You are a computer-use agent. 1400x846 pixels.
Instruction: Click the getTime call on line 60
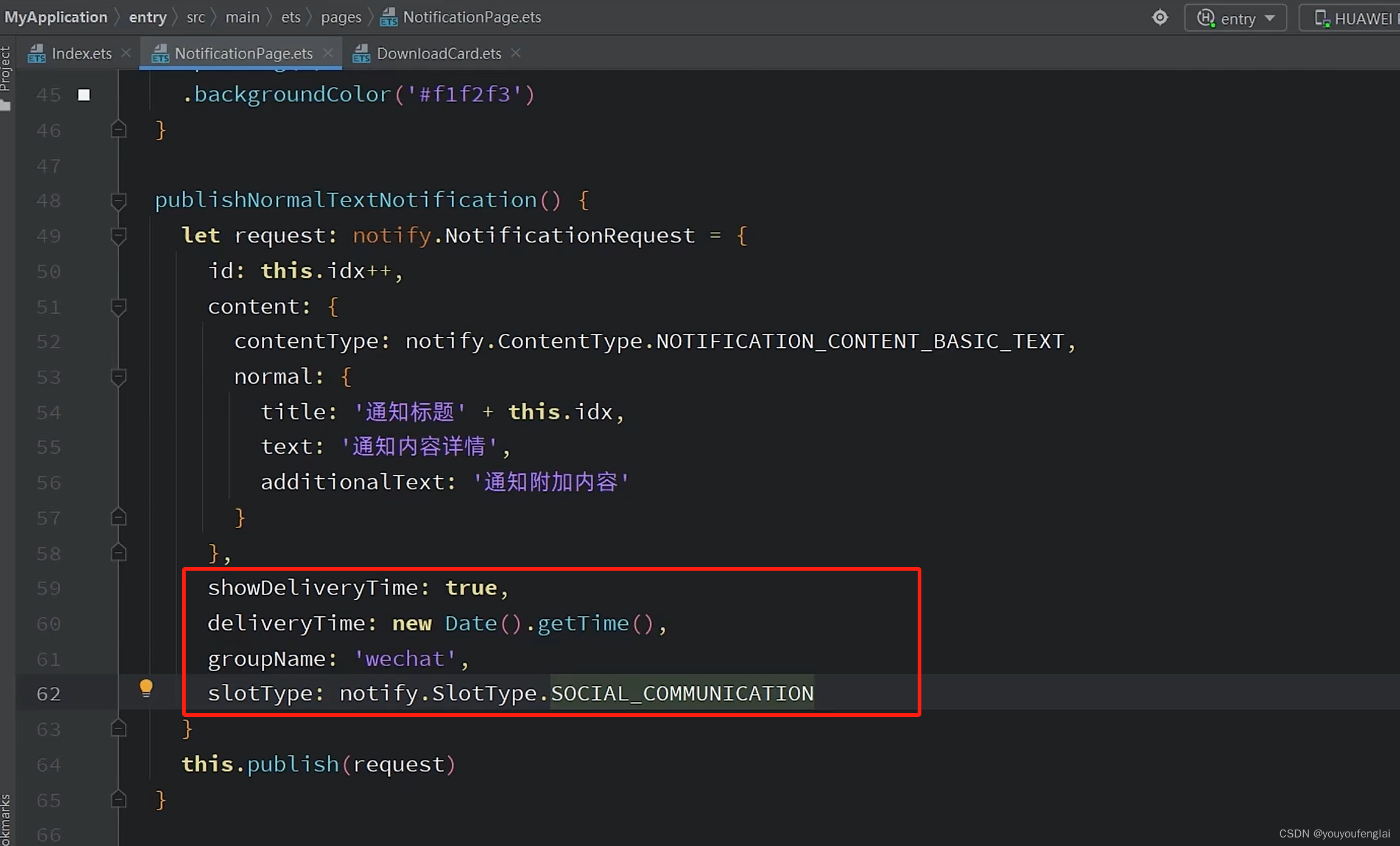point(583,623)
